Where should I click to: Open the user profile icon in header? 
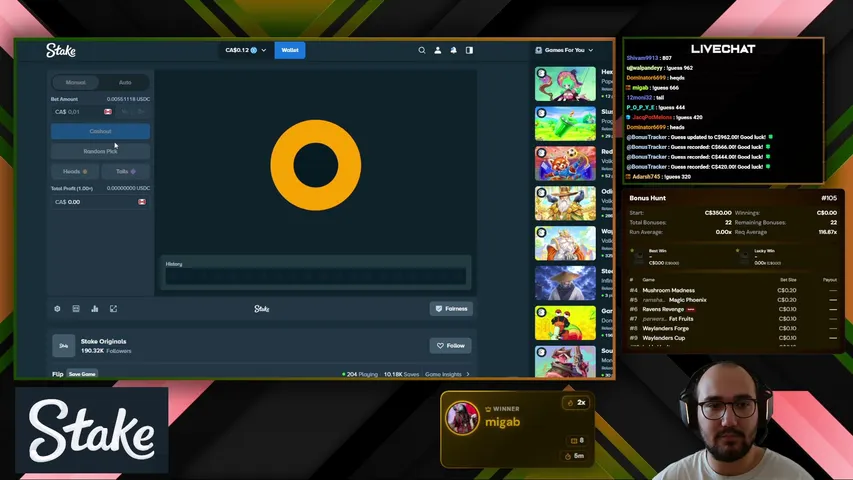tap(437, 50)
